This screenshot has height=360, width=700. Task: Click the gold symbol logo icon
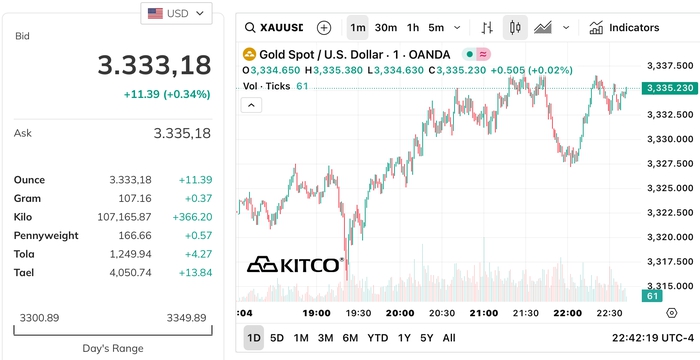pos(249,55)
